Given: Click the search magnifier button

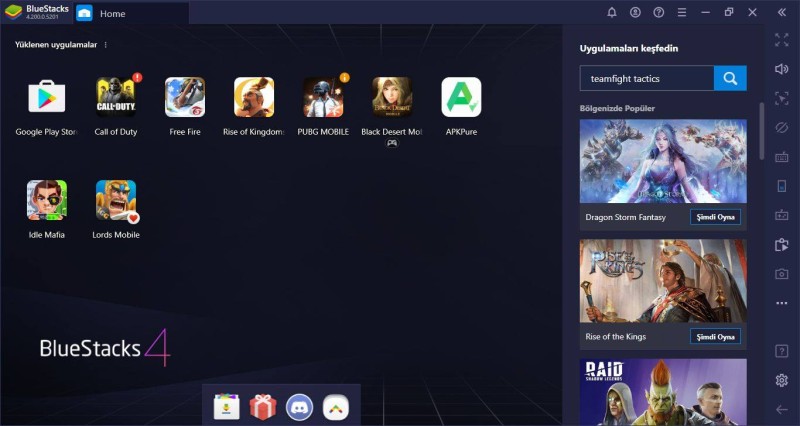Looking at the screenshot, I should (x=730, y=78).
